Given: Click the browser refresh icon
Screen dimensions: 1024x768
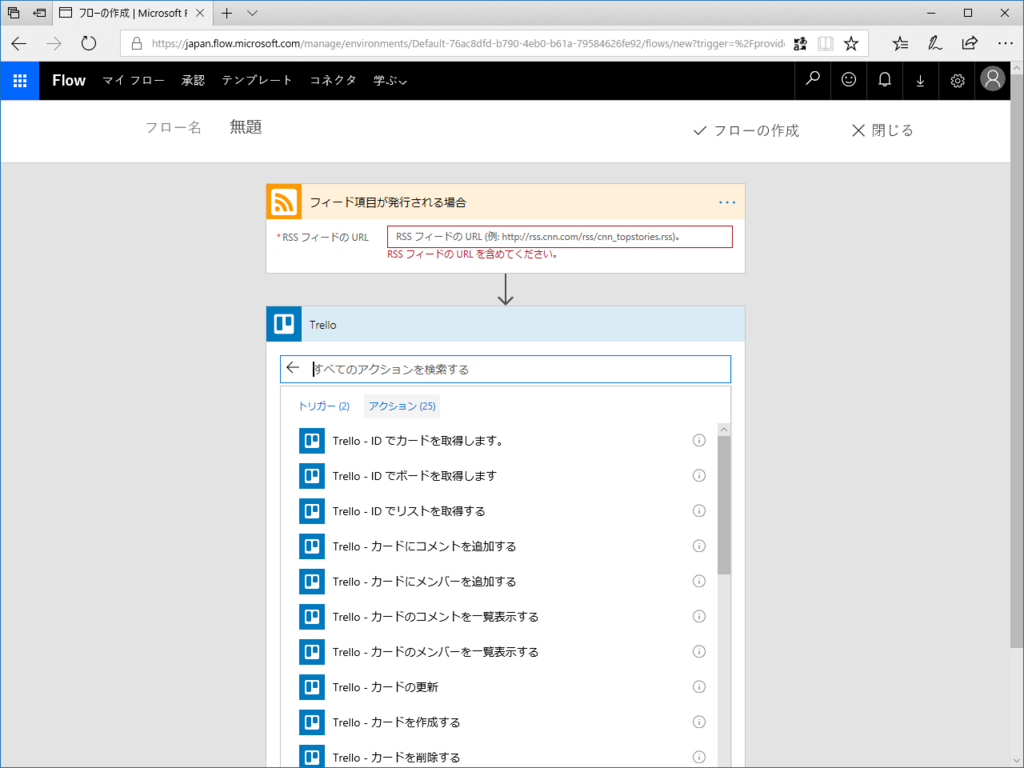Looking at the screenshot, I should click(x=88, y=44).
